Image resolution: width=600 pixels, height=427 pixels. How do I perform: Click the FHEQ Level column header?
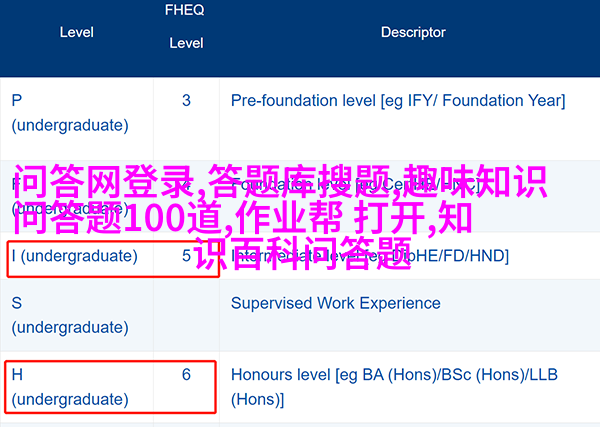pyautogui.click(x=186, y=26)
